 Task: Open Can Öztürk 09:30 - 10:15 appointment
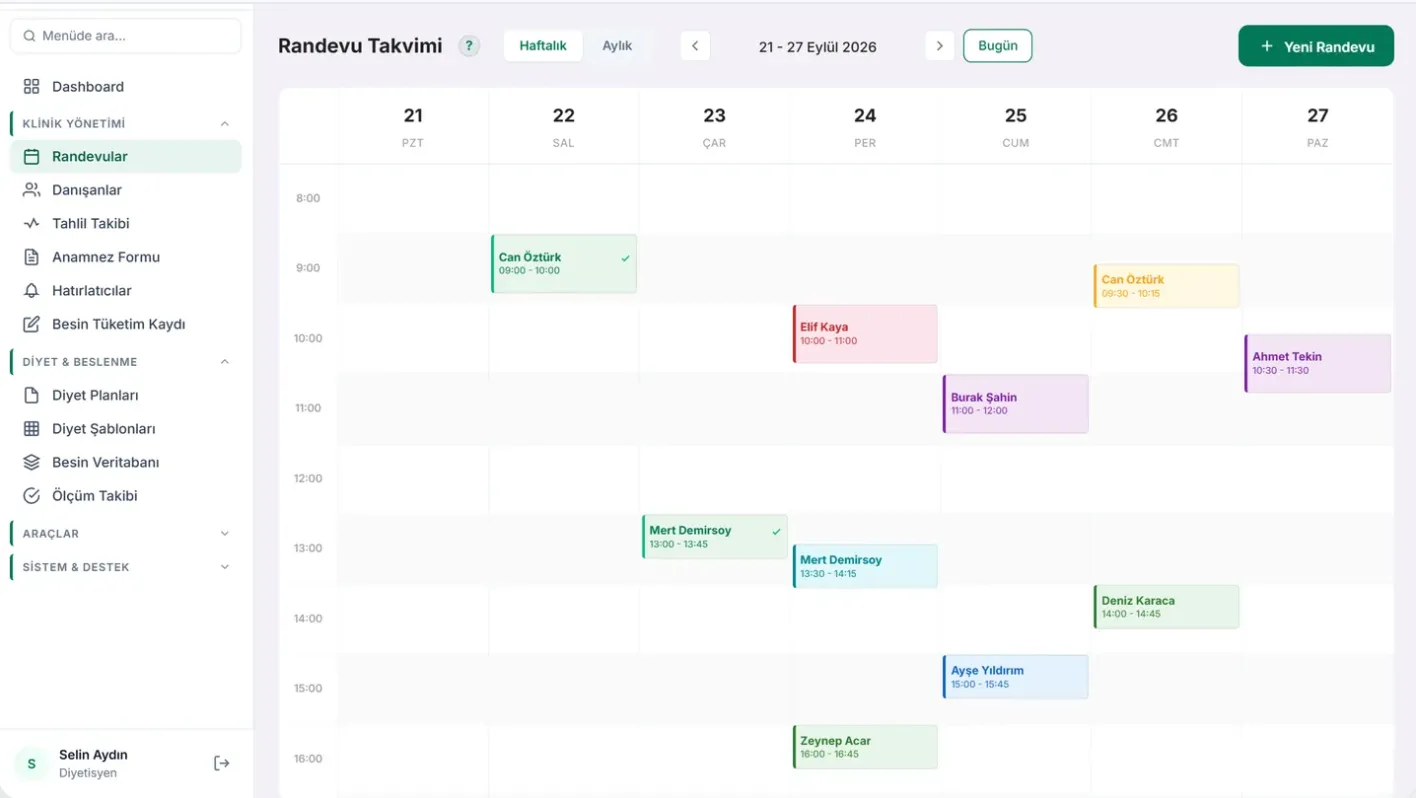[x=1166, y=286]
